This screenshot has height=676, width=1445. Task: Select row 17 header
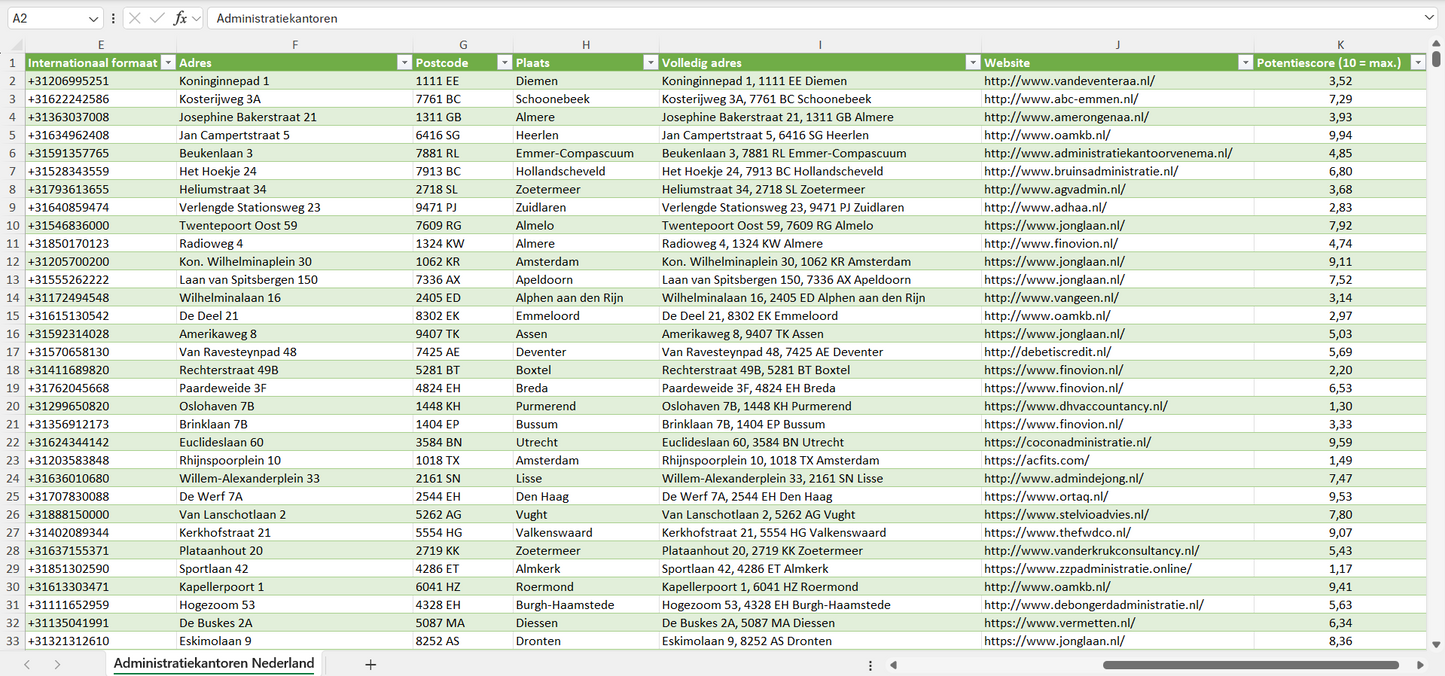tap(12, 352)
